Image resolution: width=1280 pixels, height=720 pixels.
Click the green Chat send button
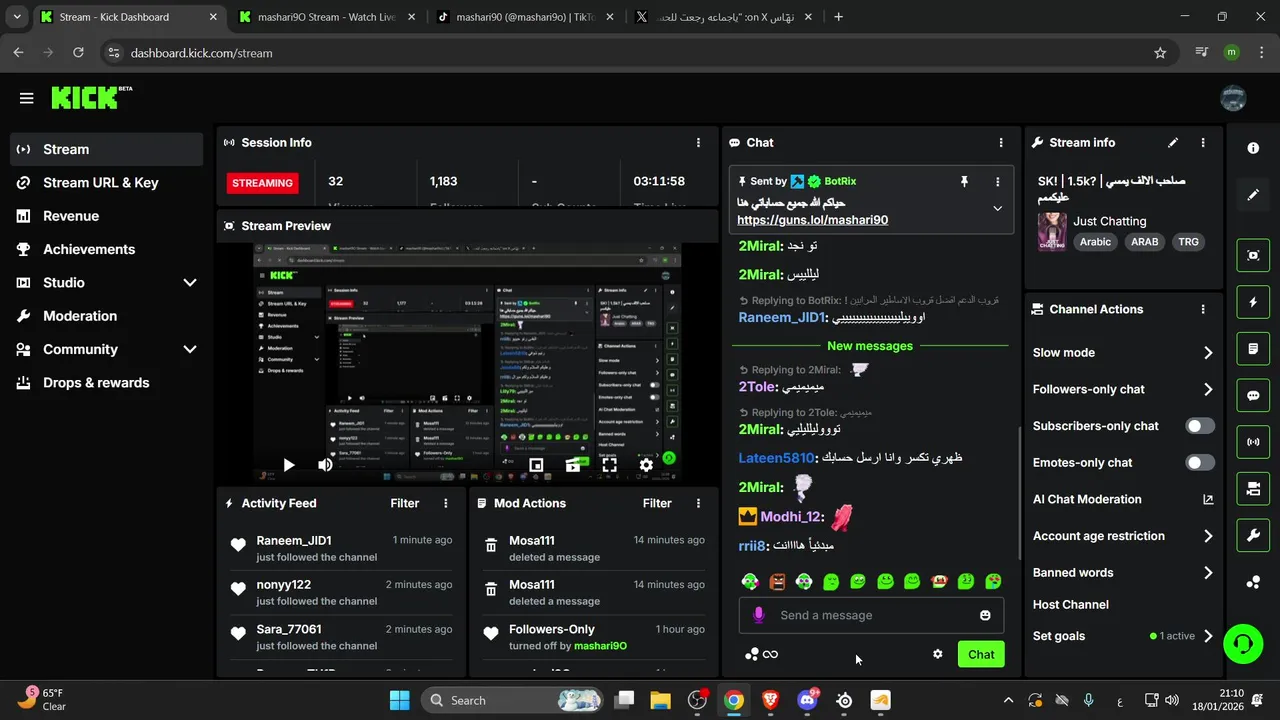point(981,654)
